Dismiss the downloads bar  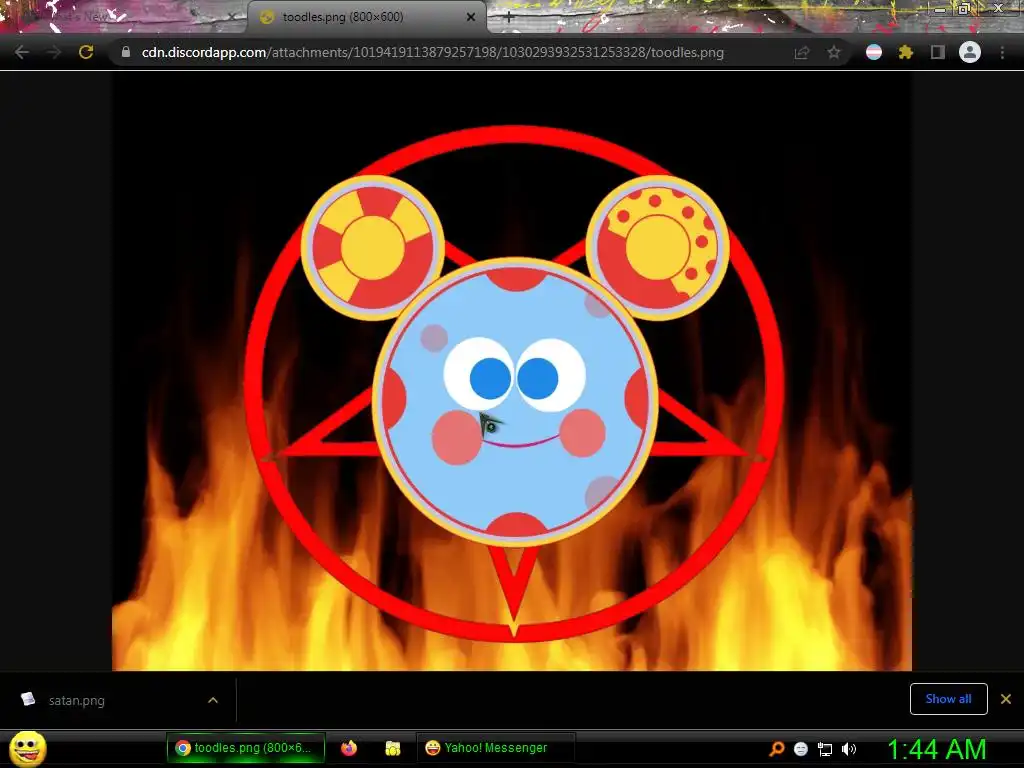pyautogui.click(x=1006, y=699)
